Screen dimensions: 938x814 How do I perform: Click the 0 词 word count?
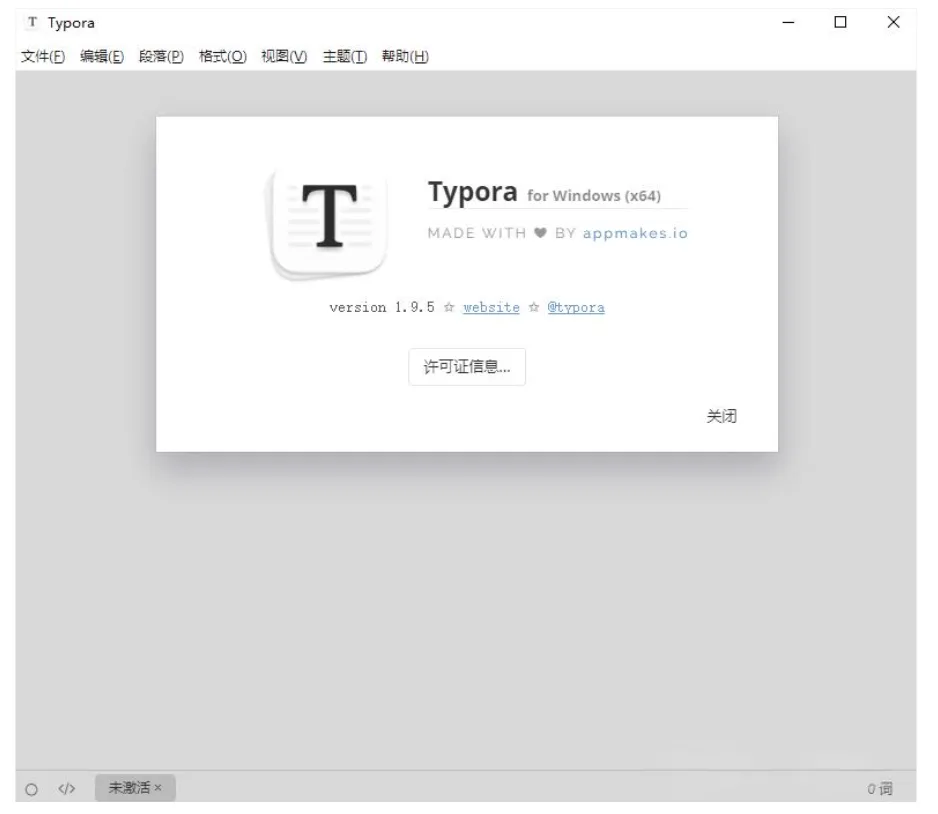pos(880,789)
